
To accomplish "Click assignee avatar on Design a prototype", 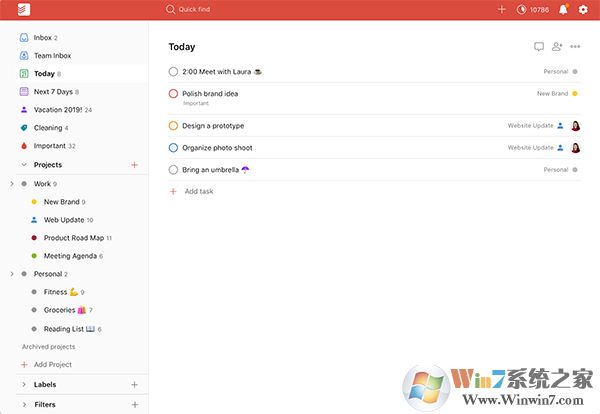I will [576, 126].
